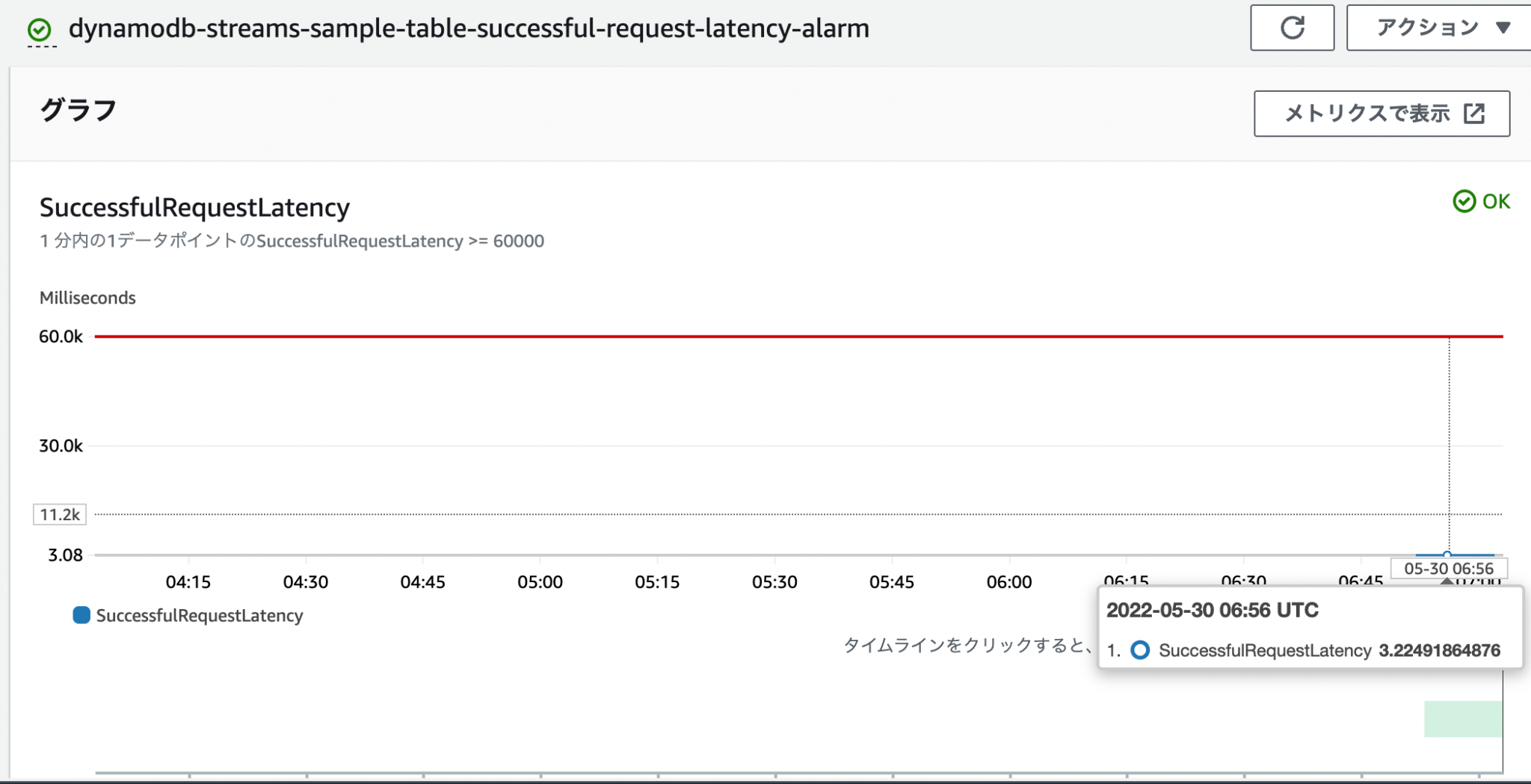Click the 05-30 06:56 timeline marker
Image resolution: width=1531 pixels, height=784 pixels.
coord(1449,569)
